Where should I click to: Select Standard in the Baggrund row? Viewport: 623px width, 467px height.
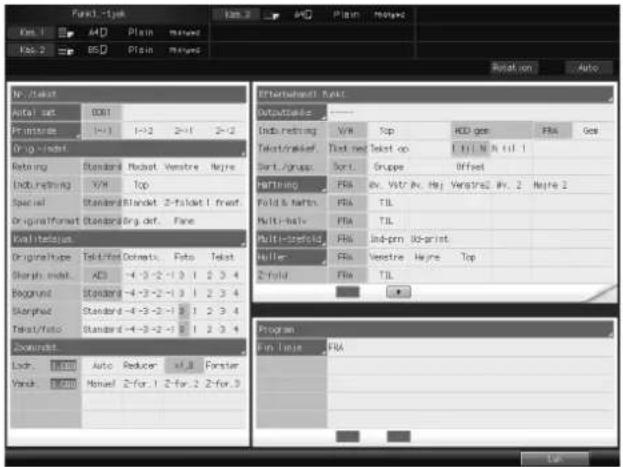coord(102,293)
